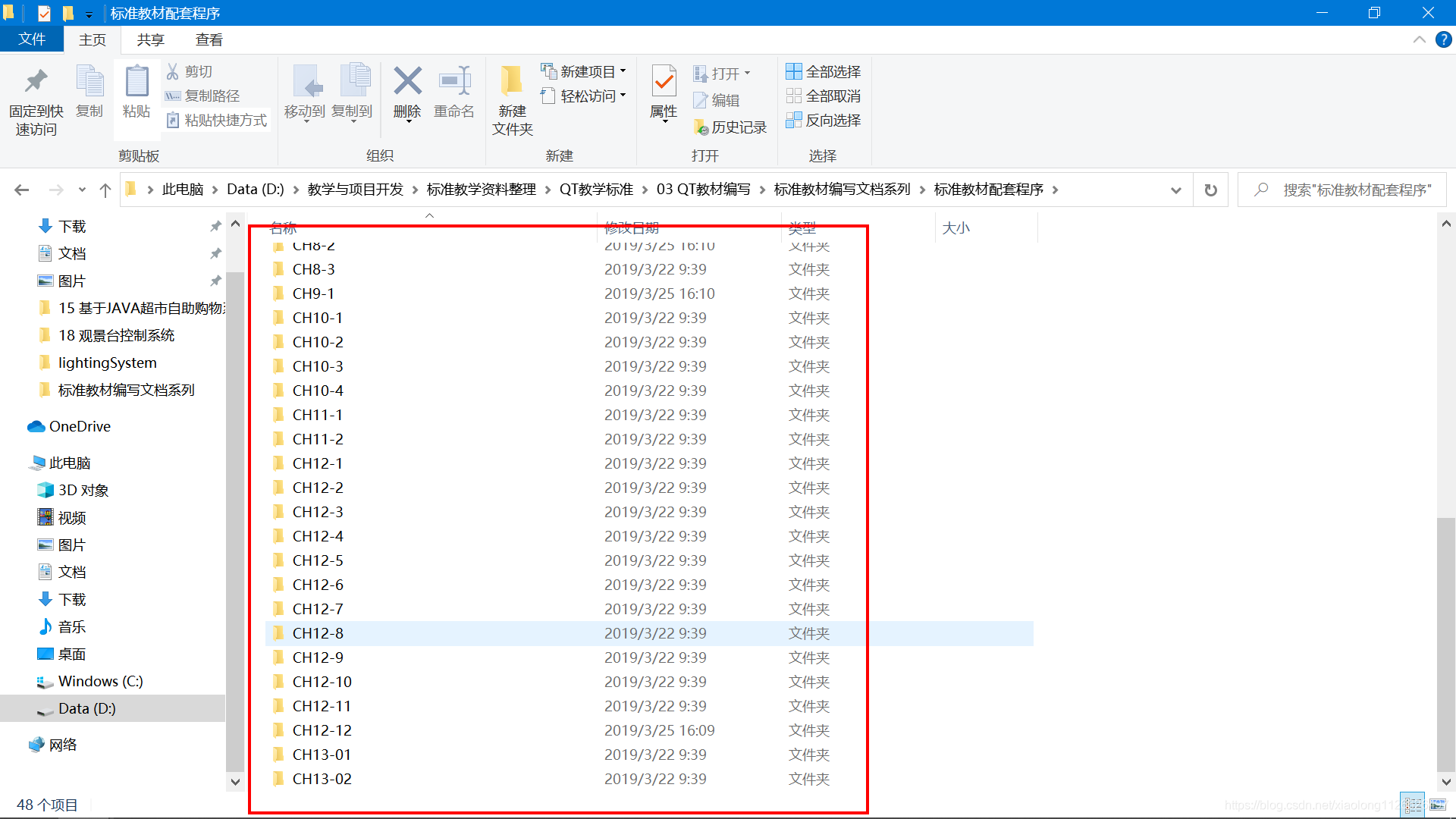Click the Pin to Quick access icon

(x=36, y=82)
